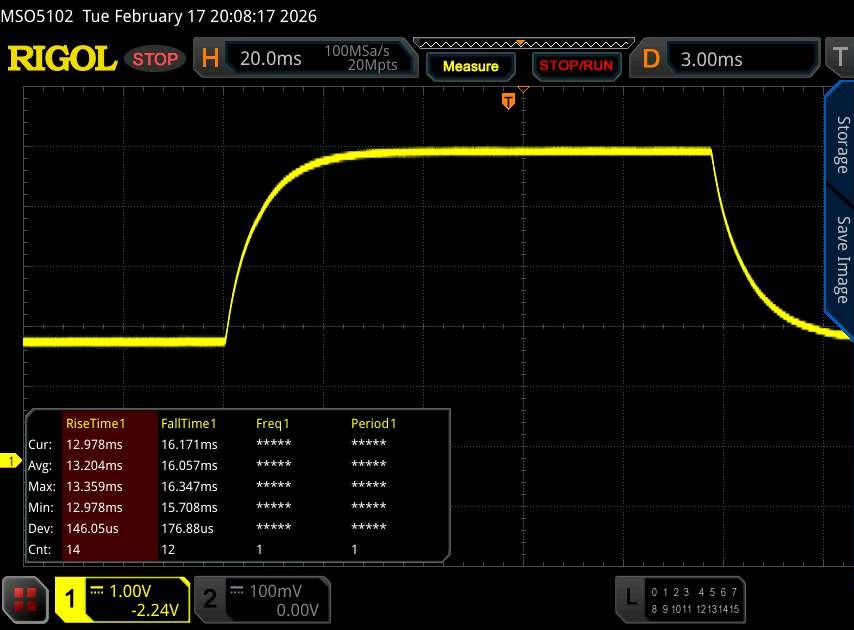Click the red STOP status indicator
The width and height of the screenshot is (854, 630).
156,59
